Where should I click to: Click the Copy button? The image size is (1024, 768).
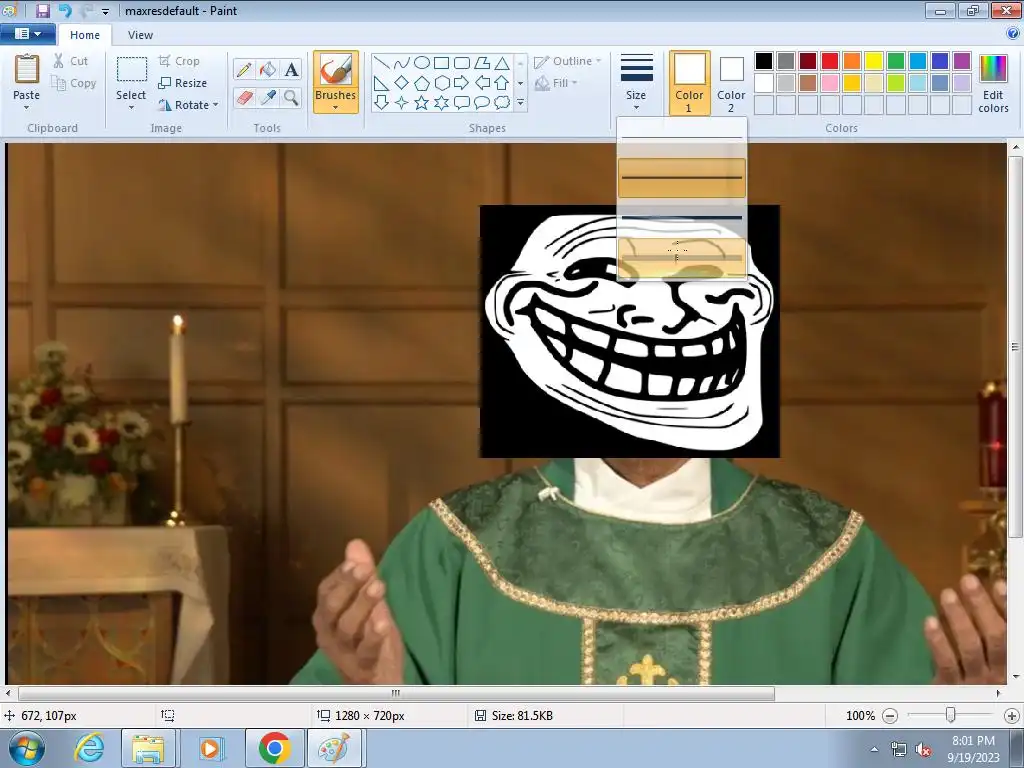(74, 83)
